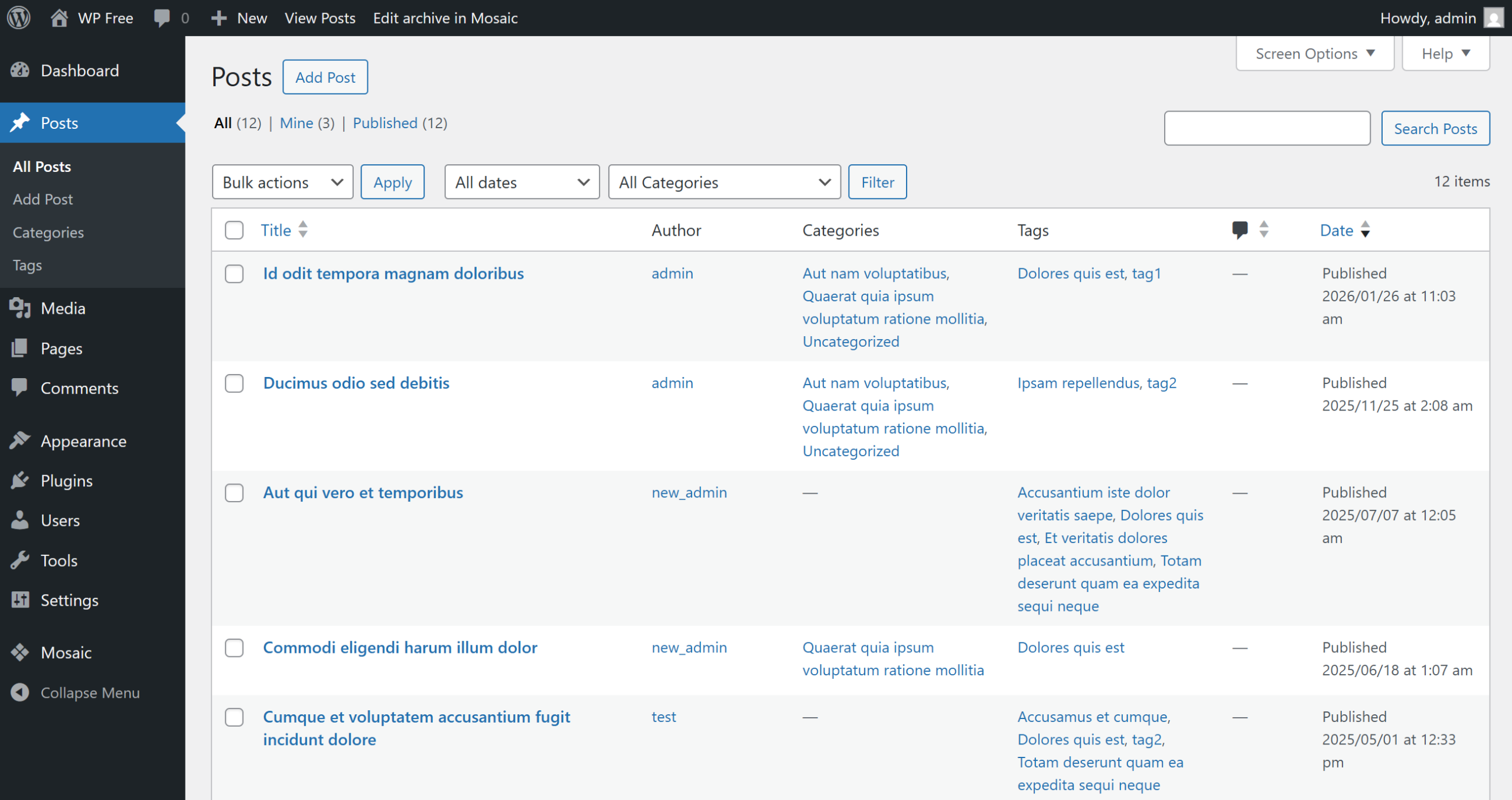Switch to the Mine posts filter
The image size is (1512, 800).
(296, 123)
